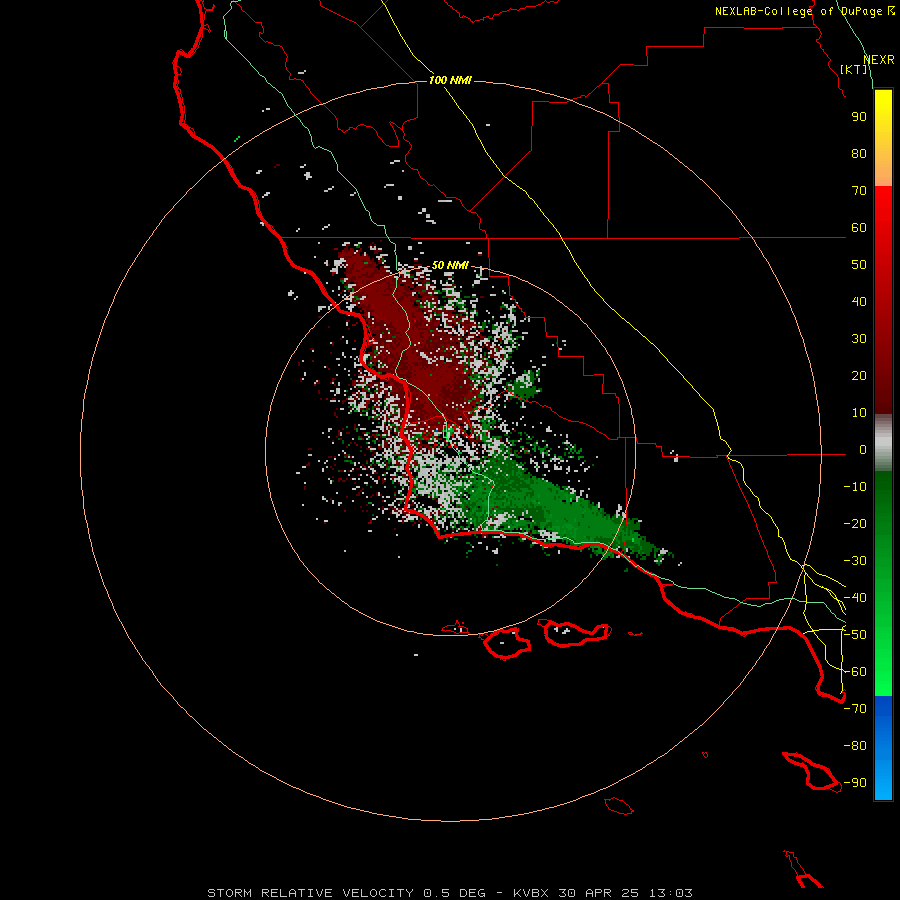Click the -50 knot scale label
The image size is (900, 900).
coord(855,635)
